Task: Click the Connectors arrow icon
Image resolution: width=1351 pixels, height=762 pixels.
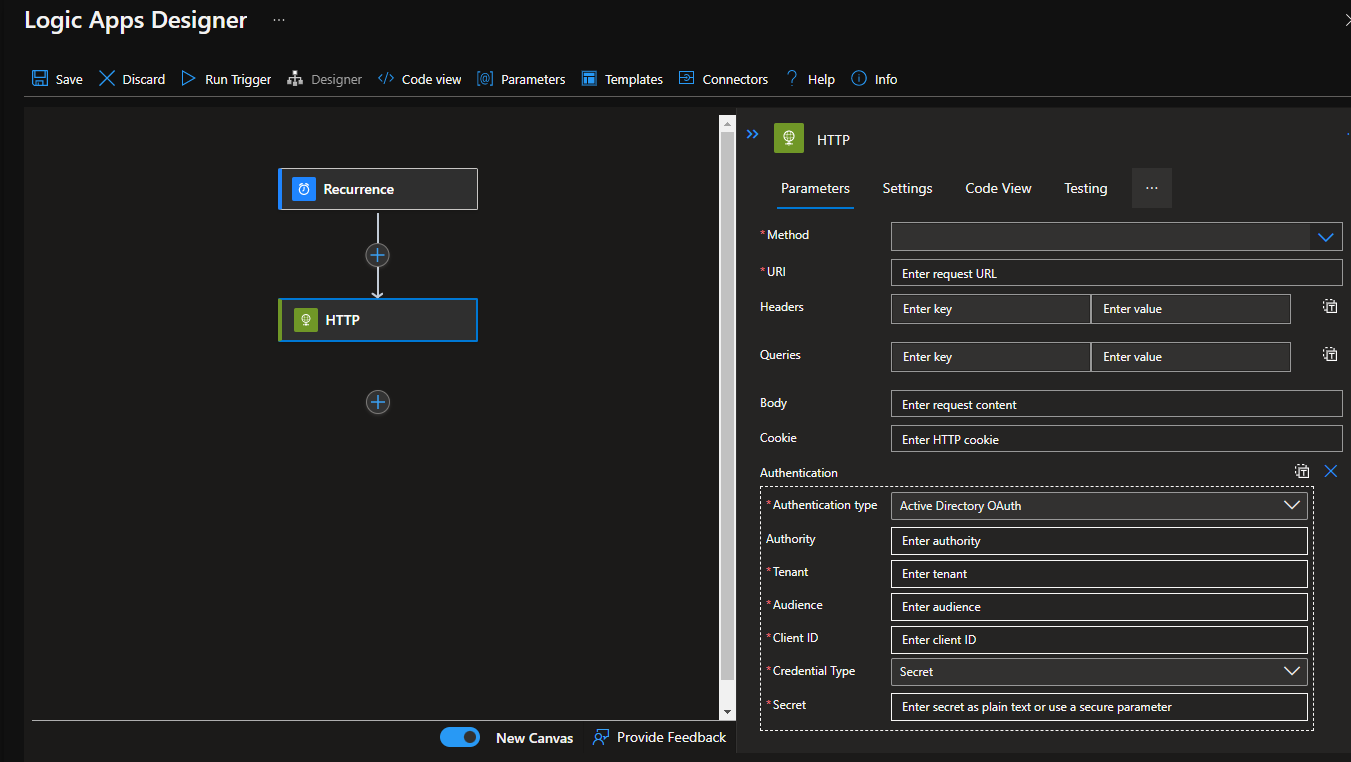Action: (686, 78)
